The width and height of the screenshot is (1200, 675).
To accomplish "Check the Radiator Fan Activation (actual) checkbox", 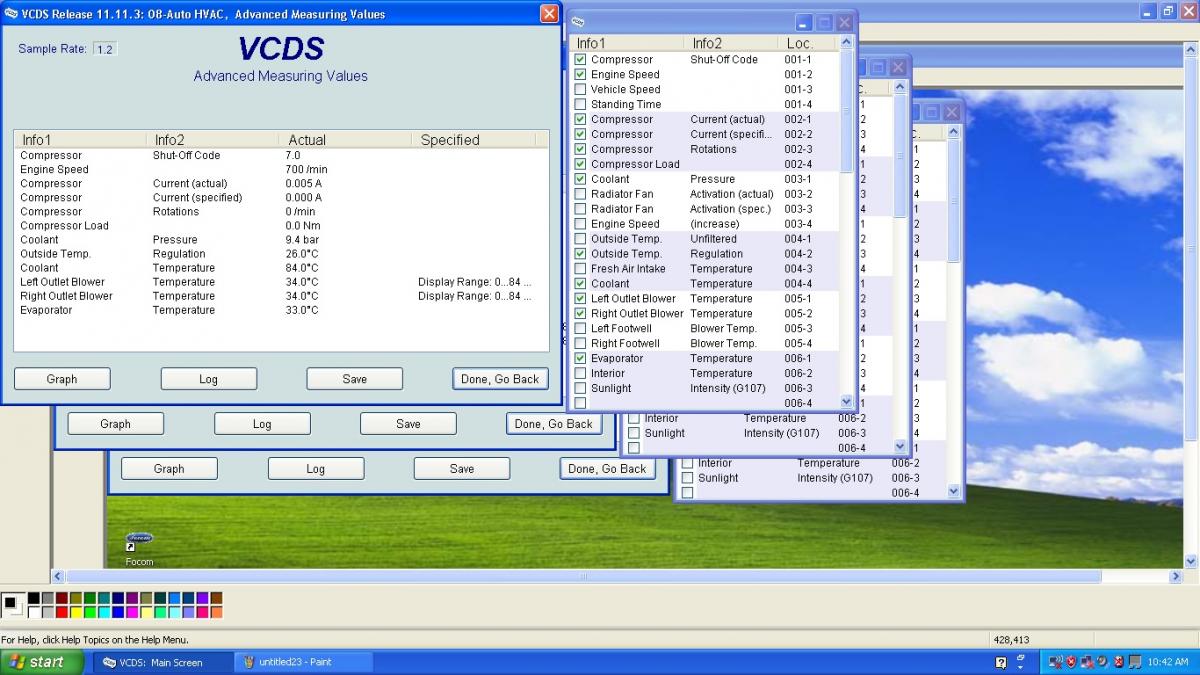I will [x=580, y=194].
